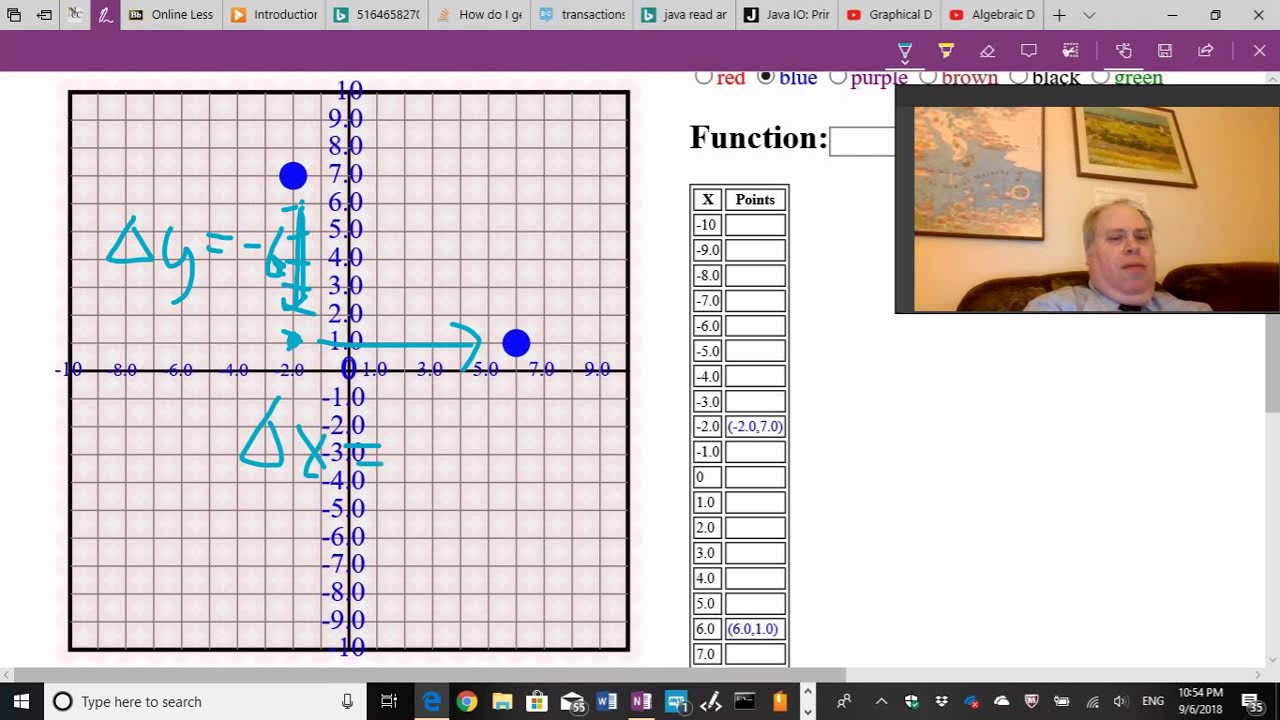Select the purple color radio button
Image resolution: width=1280 pixels, height=720 pixels.
838,77
